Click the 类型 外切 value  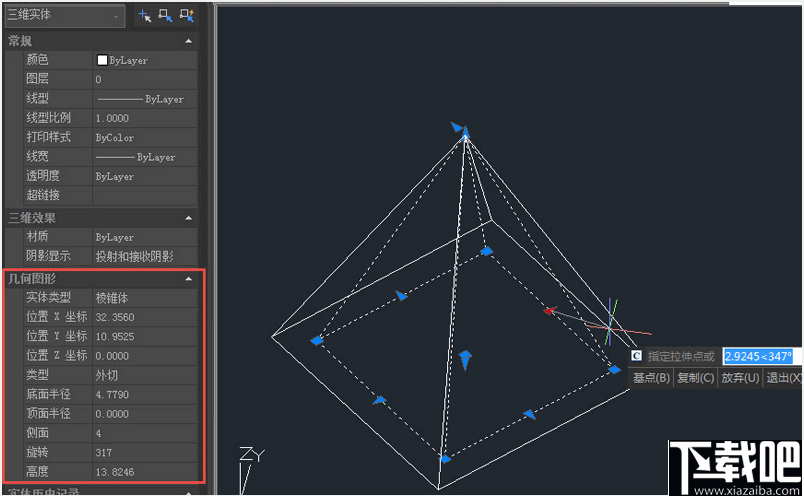[145, 375]
